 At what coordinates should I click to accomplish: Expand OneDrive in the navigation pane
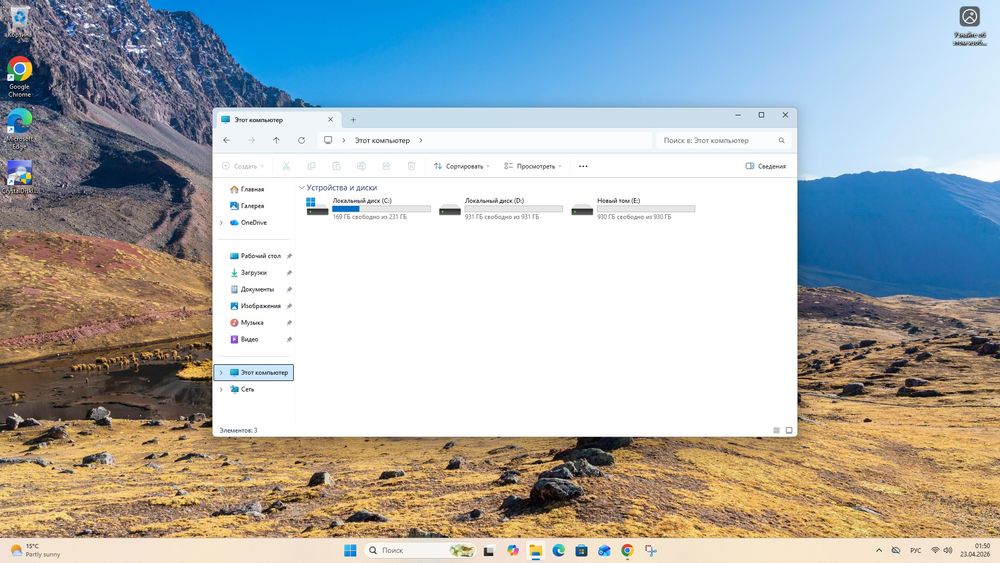pyautogui.click(x=221, y=223)
